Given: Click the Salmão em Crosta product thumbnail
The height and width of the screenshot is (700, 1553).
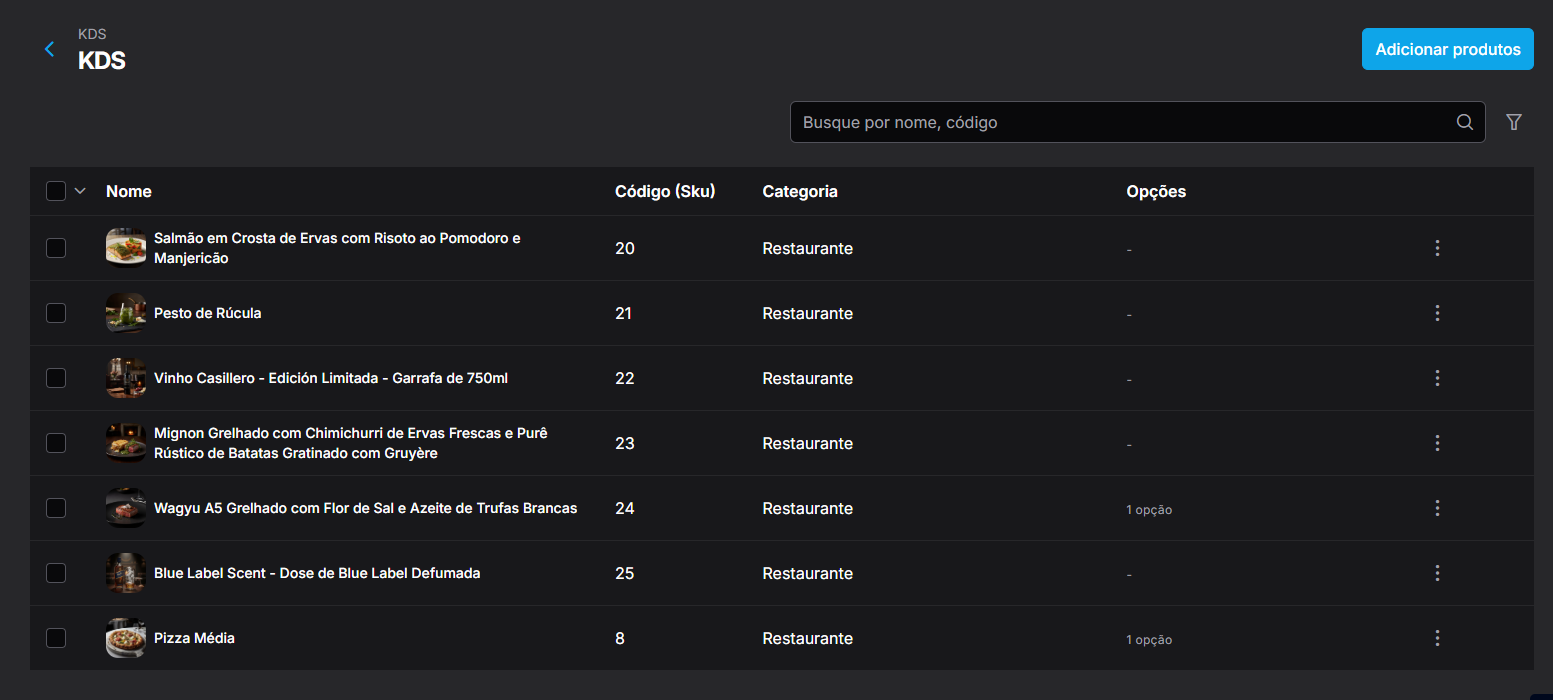Looking at the screenshot, I should pyautogui.click(x=126, y=248).
